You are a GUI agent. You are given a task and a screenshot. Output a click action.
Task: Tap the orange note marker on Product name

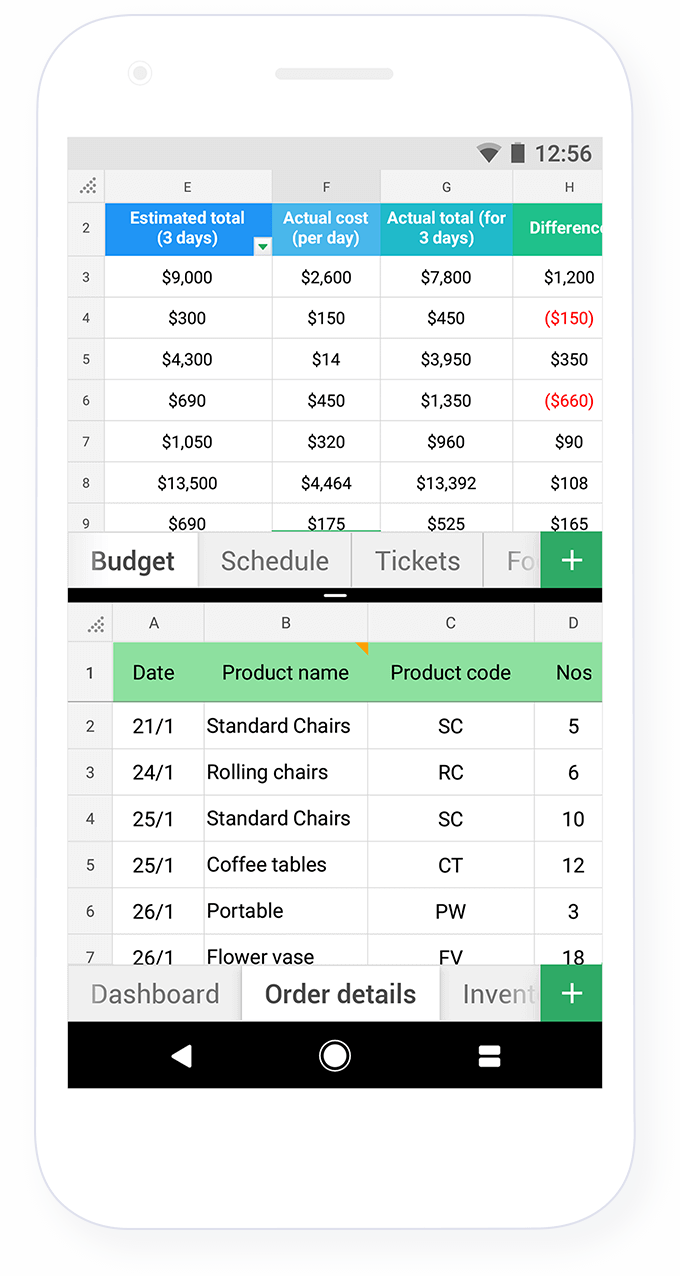361,650
